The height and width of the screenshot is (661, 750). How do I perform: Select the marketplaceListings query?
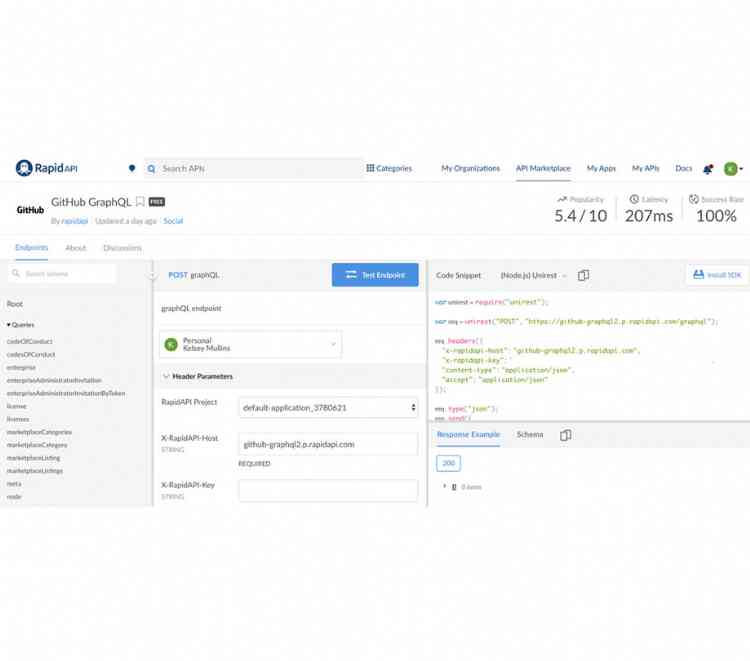[x=34, y=471]
